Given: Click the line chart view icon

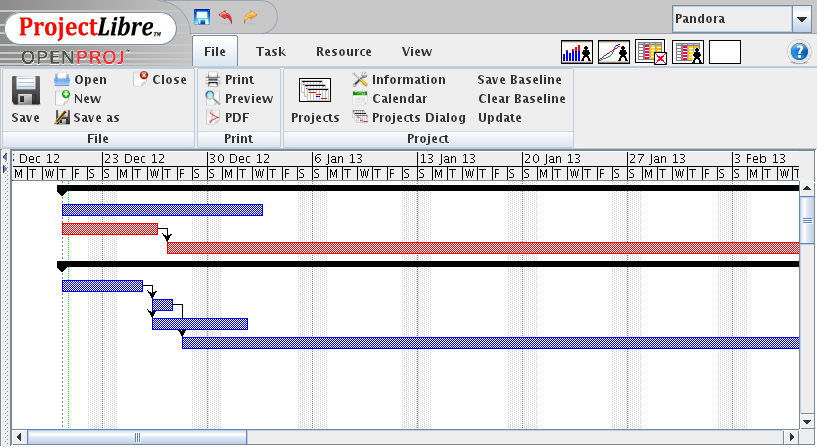Looking at the screenshot, I should [614, 52].
